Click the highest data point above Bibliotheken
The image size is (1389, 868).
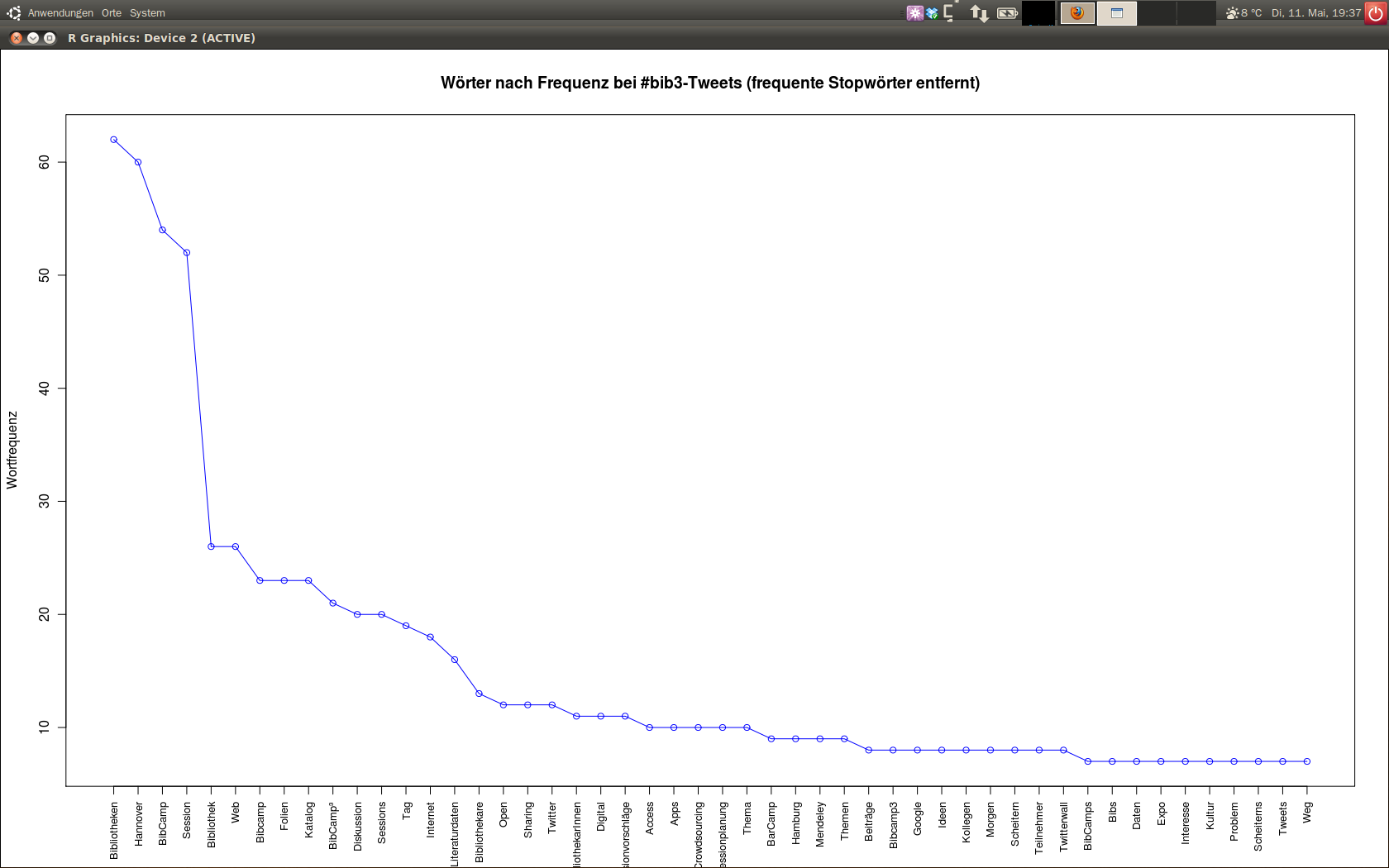[x=114, y=140]
